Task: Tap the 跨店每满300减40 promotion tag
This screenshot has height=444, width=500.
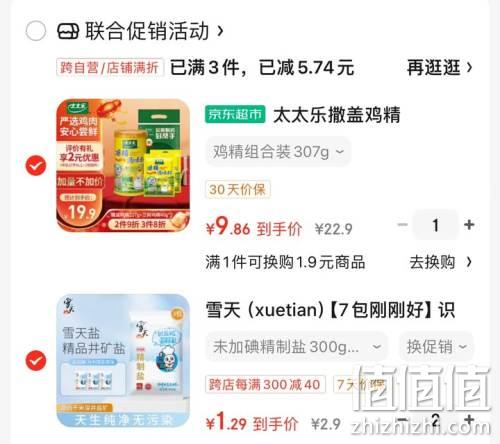Action: [x=265, y=384]
